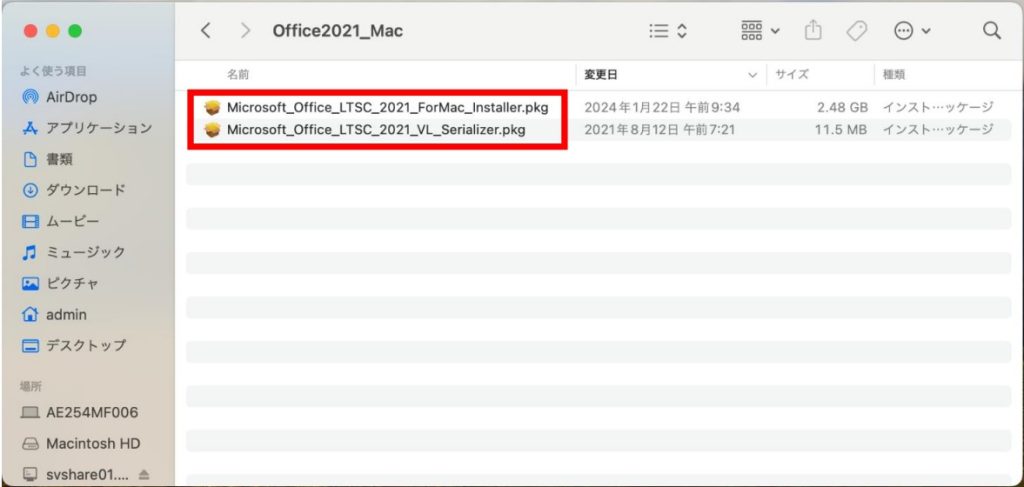
Task: Click the アプリケーション sidebar icon
Action: pos(30,128)
